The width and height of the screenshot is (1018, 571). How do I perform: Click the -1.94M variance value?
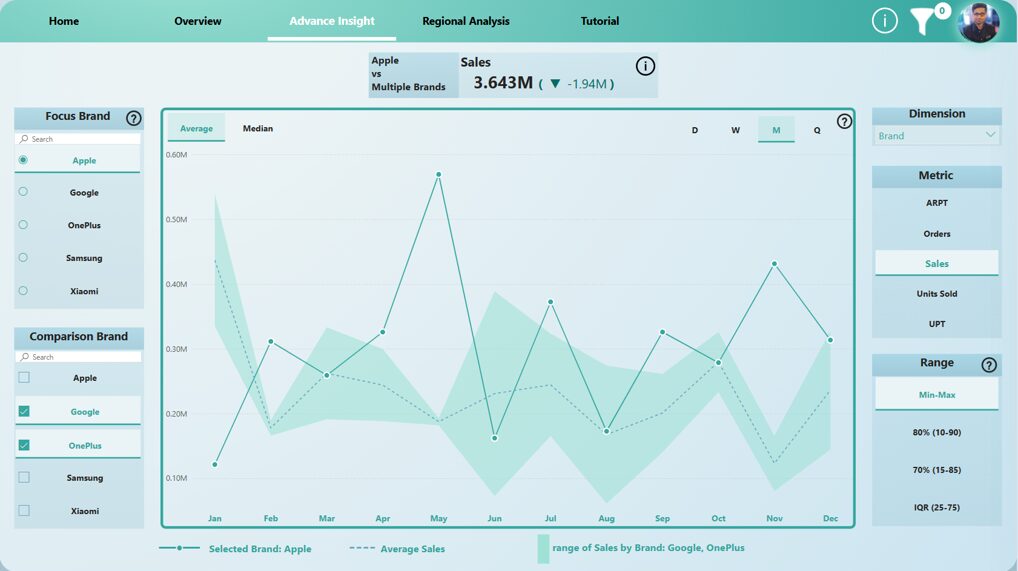point(587,84)
